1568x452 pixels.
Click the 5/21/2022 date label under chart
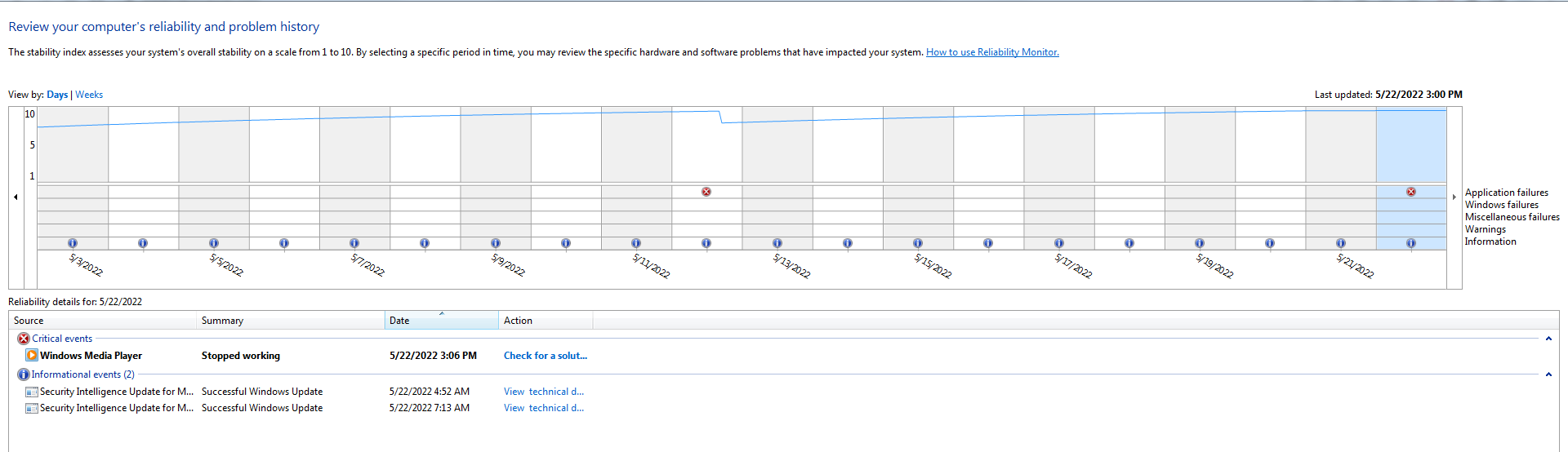[x=1355, y=265]
